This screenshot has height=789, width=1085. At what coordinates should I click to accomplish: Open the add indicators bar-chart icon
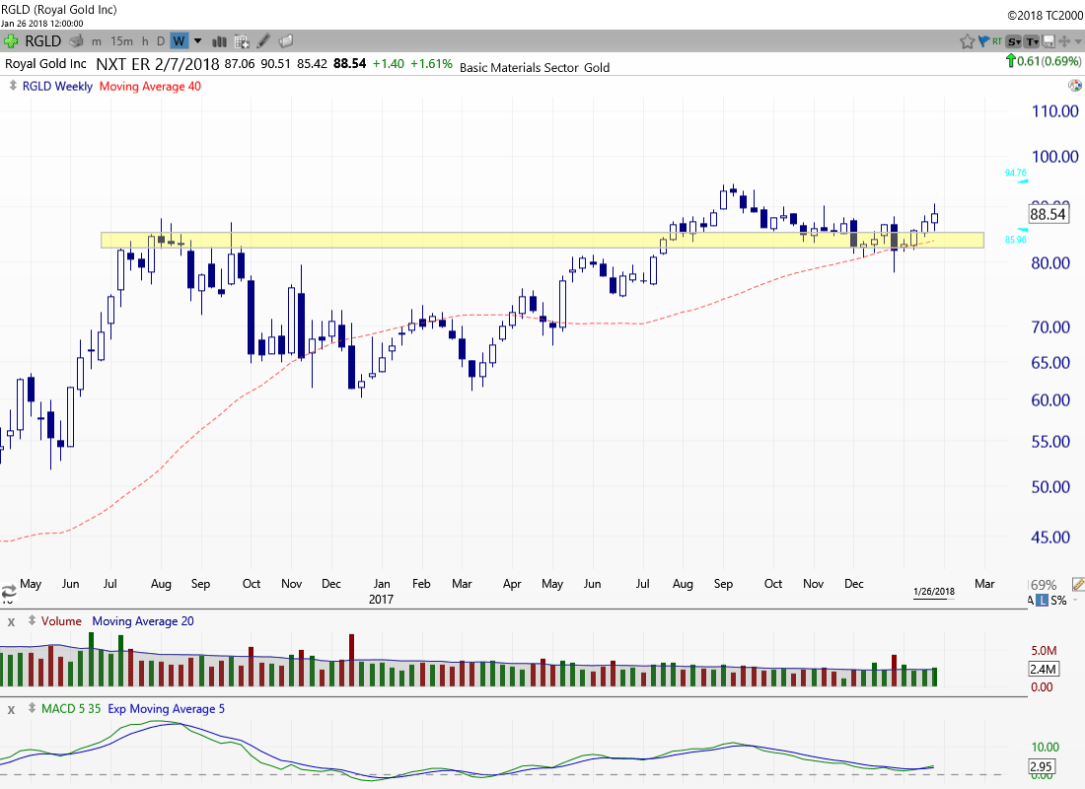pyautogui.click(x=219, y=41)
